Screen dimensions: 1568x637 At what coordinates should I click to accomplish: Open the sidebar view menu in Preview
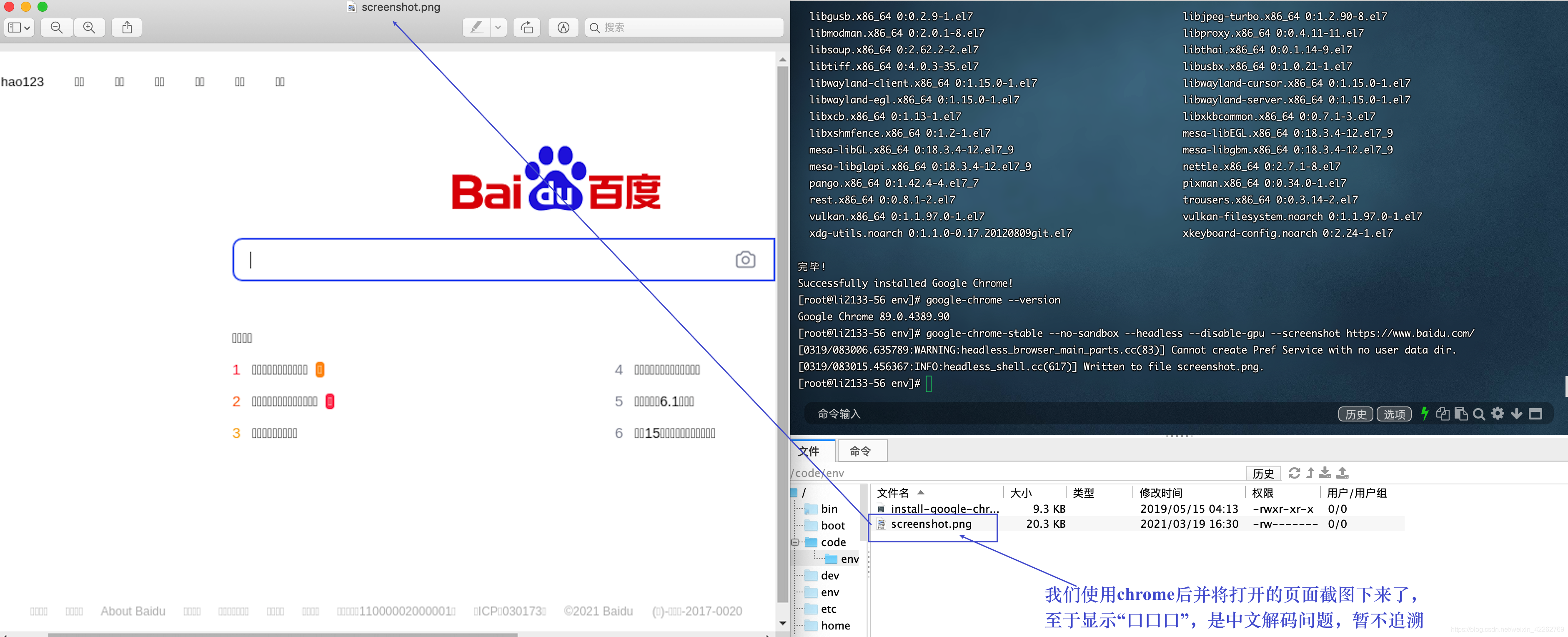pos(19,28)
